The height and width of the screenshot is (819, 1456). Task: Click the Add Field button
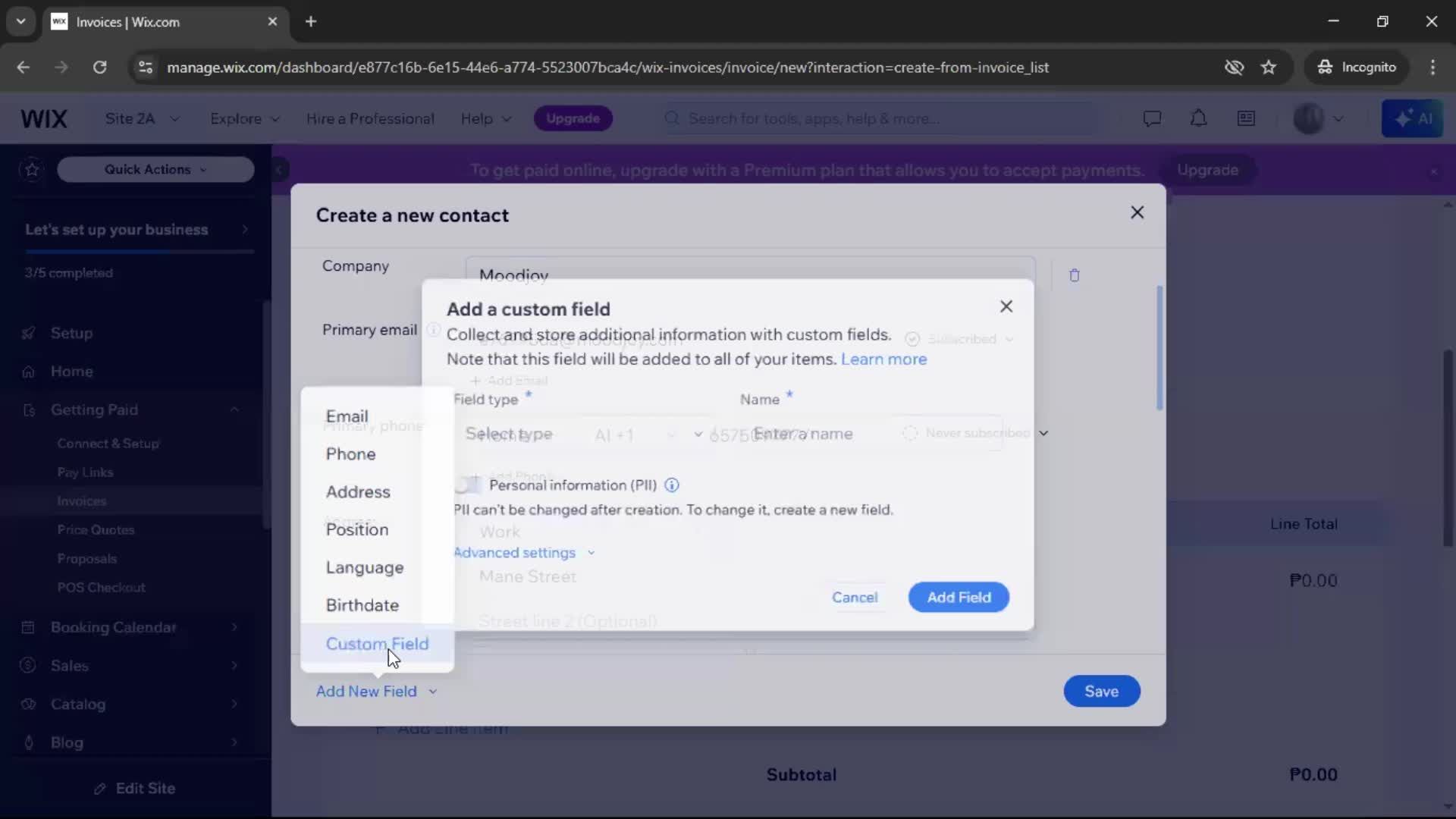point(959,598)
